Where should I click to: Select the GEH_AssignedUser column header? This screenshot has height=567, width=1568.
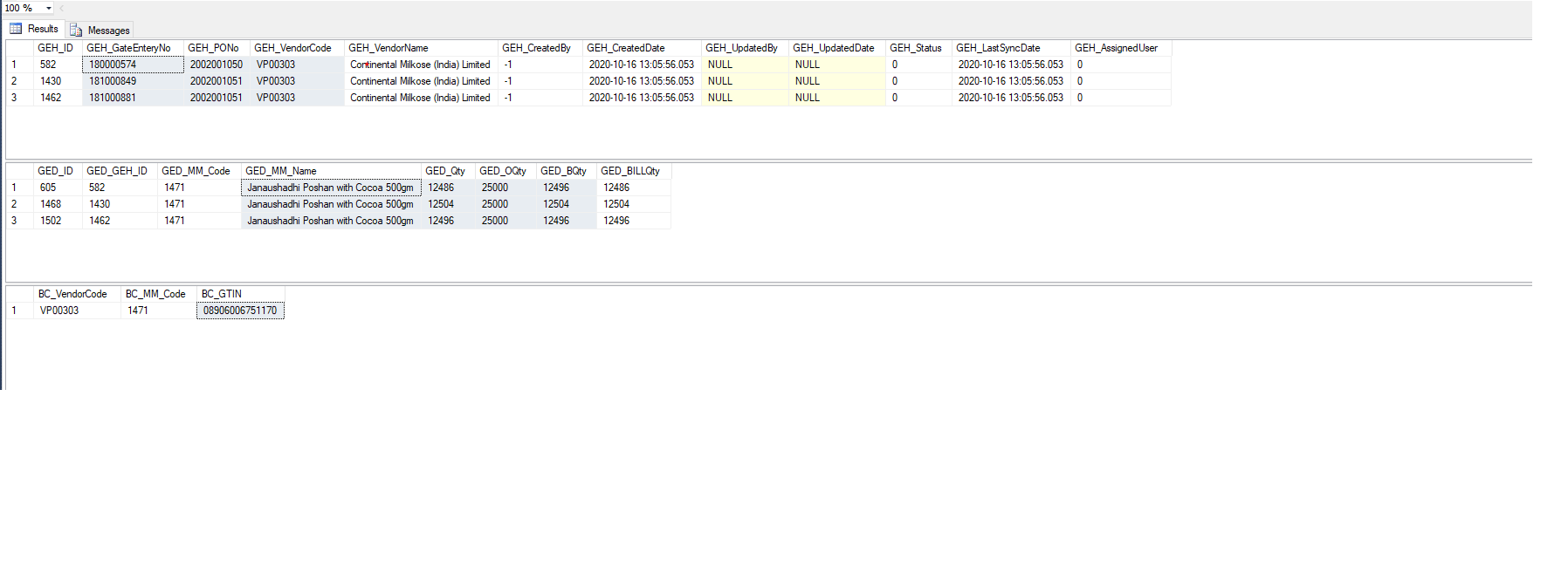(1116, 48)
